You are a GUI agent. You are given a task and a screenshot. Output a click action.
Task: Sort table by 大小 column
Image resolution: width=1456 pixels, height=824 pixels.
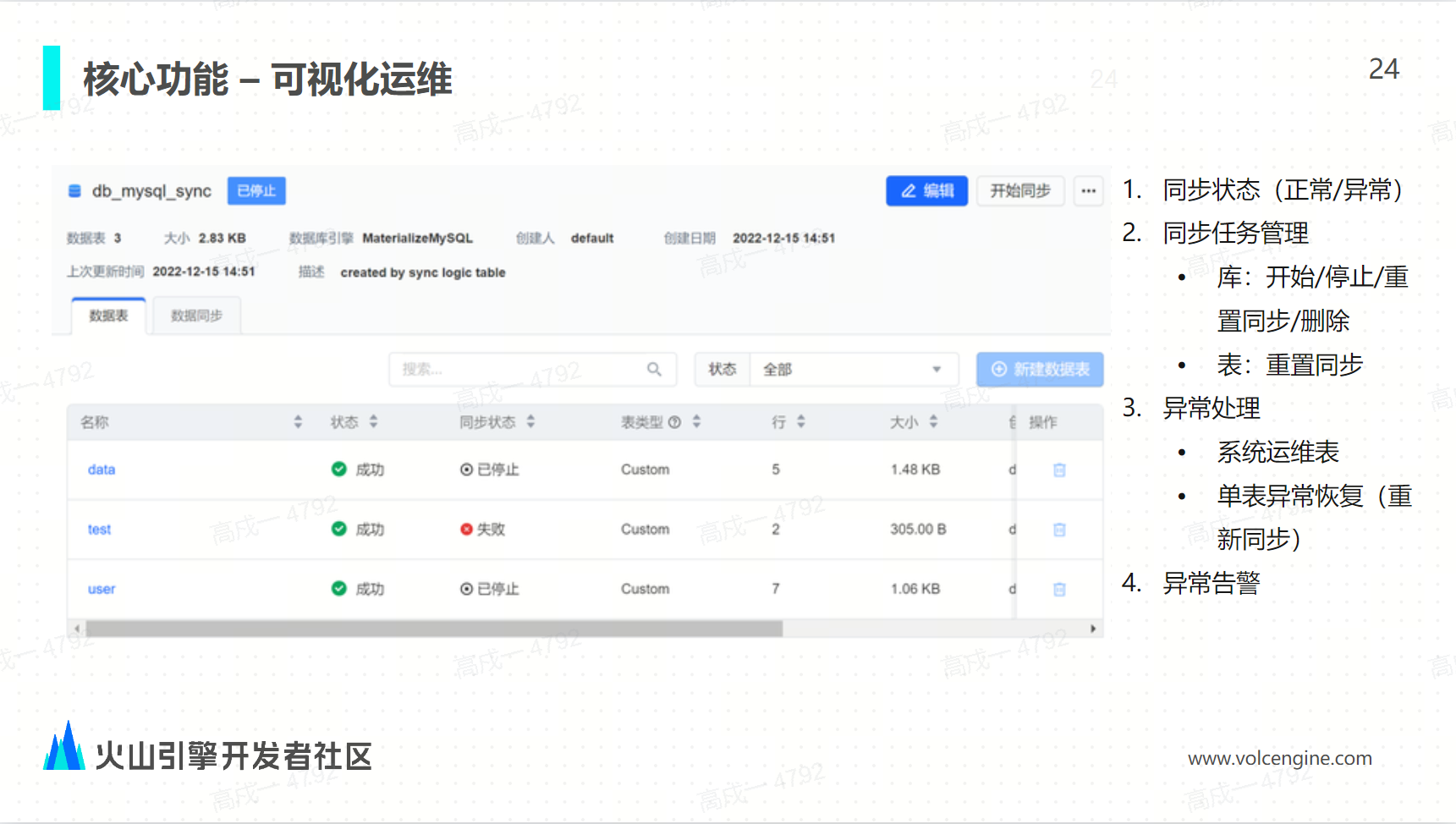coord(933,422)
